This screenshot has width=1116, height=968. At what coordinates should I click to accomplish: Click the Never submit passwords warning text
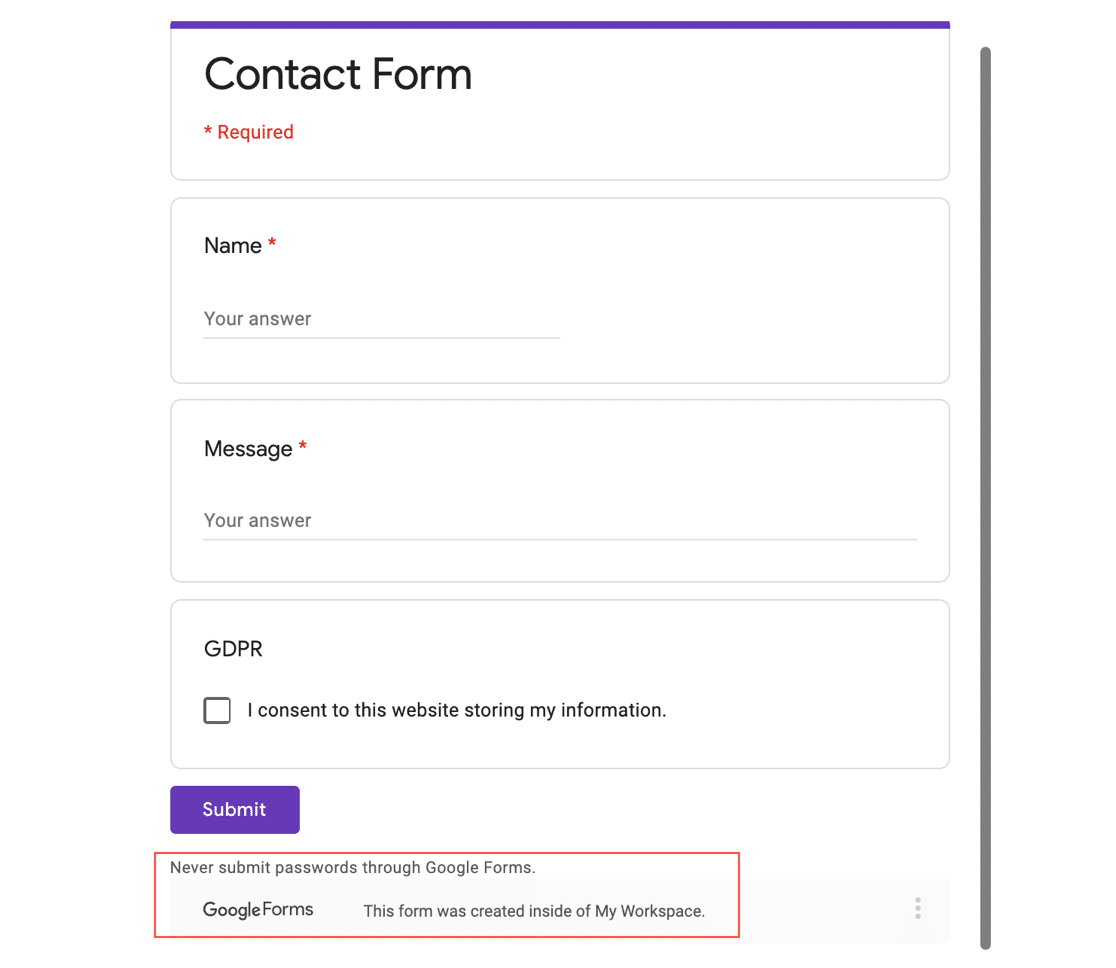[352, 867]
